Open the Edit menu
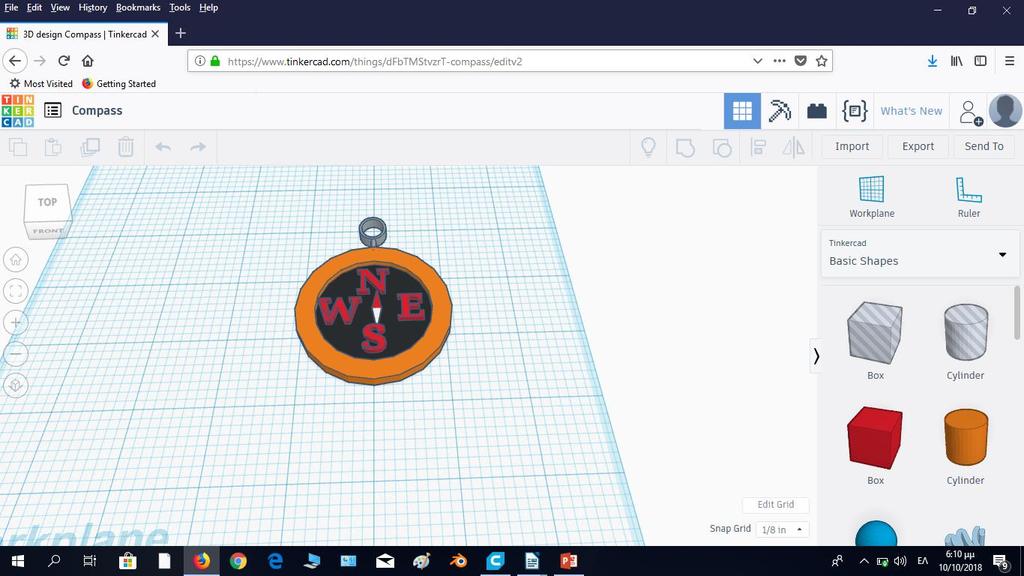1024x576 pixels. 34,8
